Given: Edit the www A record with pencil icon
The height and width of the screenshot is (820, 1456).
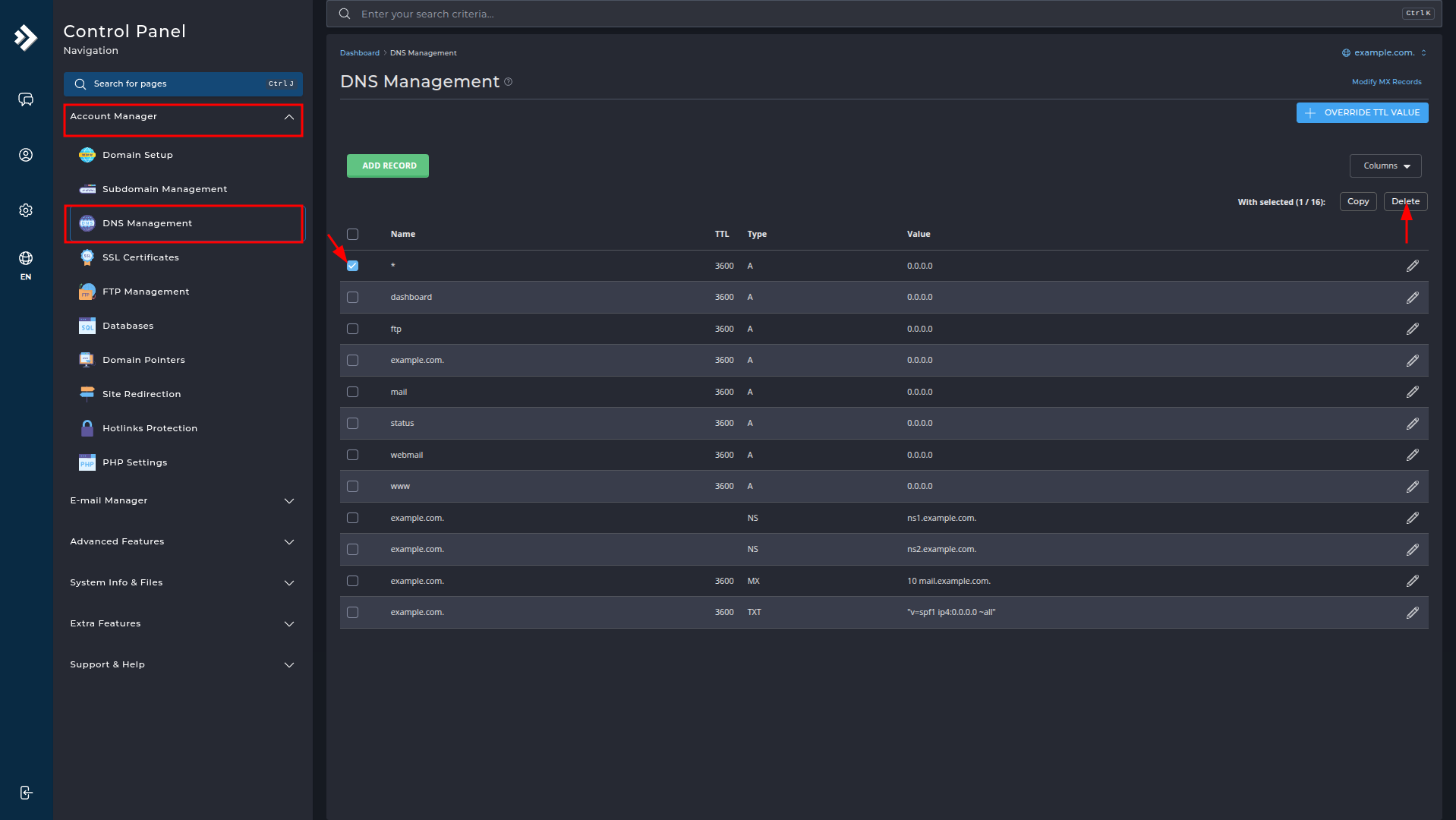Looking at the screenshot, I should [x=1413, y=486].
